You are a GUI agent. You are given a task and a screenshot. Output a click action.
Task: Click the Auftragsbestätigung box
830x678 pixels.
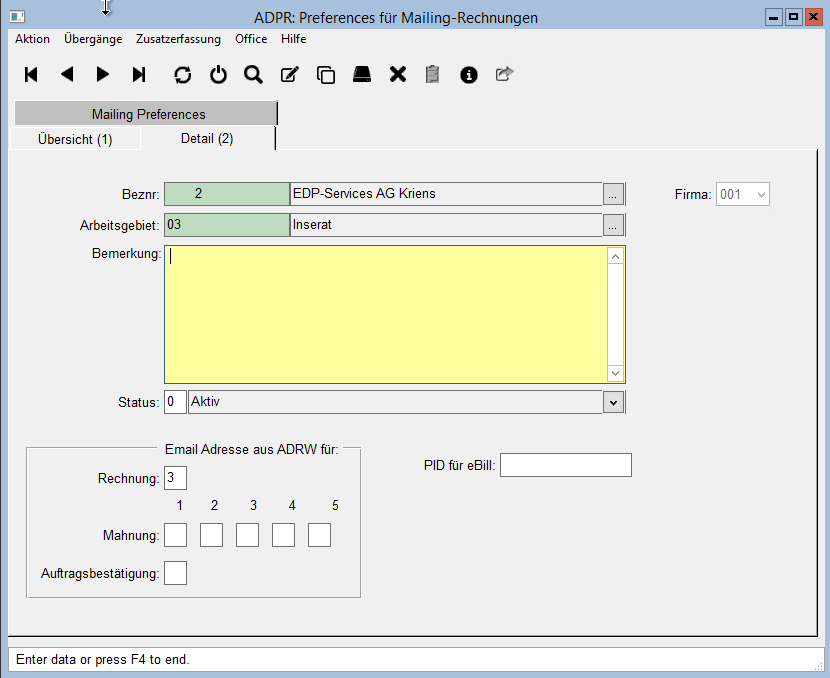(x=175, y=573)
